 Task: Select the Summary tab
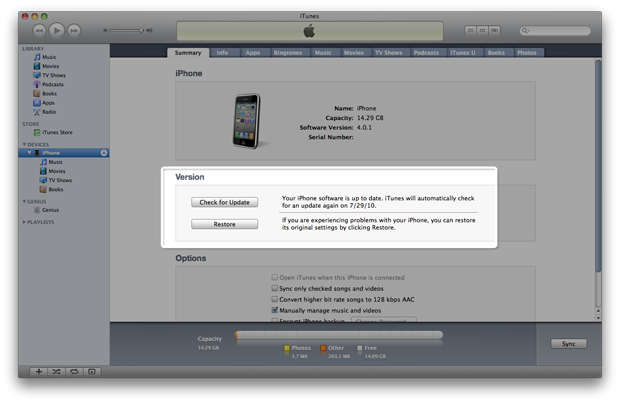[x=188, y=53]
